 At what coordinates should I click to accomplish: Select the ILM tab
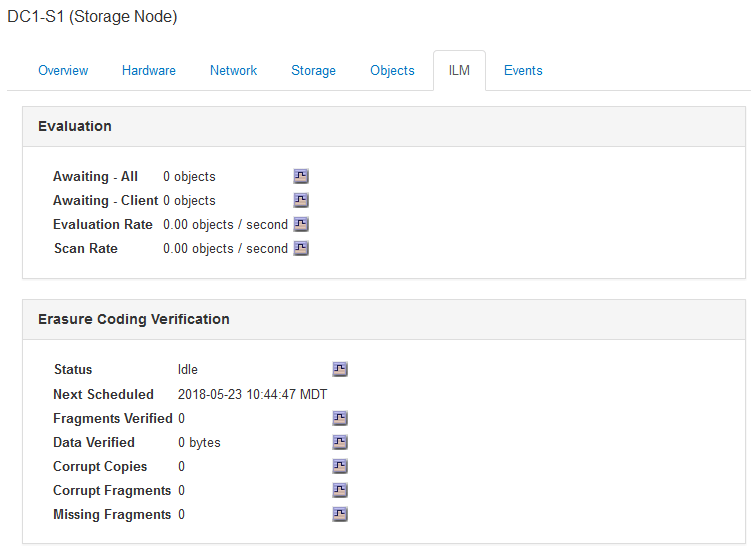459,71
